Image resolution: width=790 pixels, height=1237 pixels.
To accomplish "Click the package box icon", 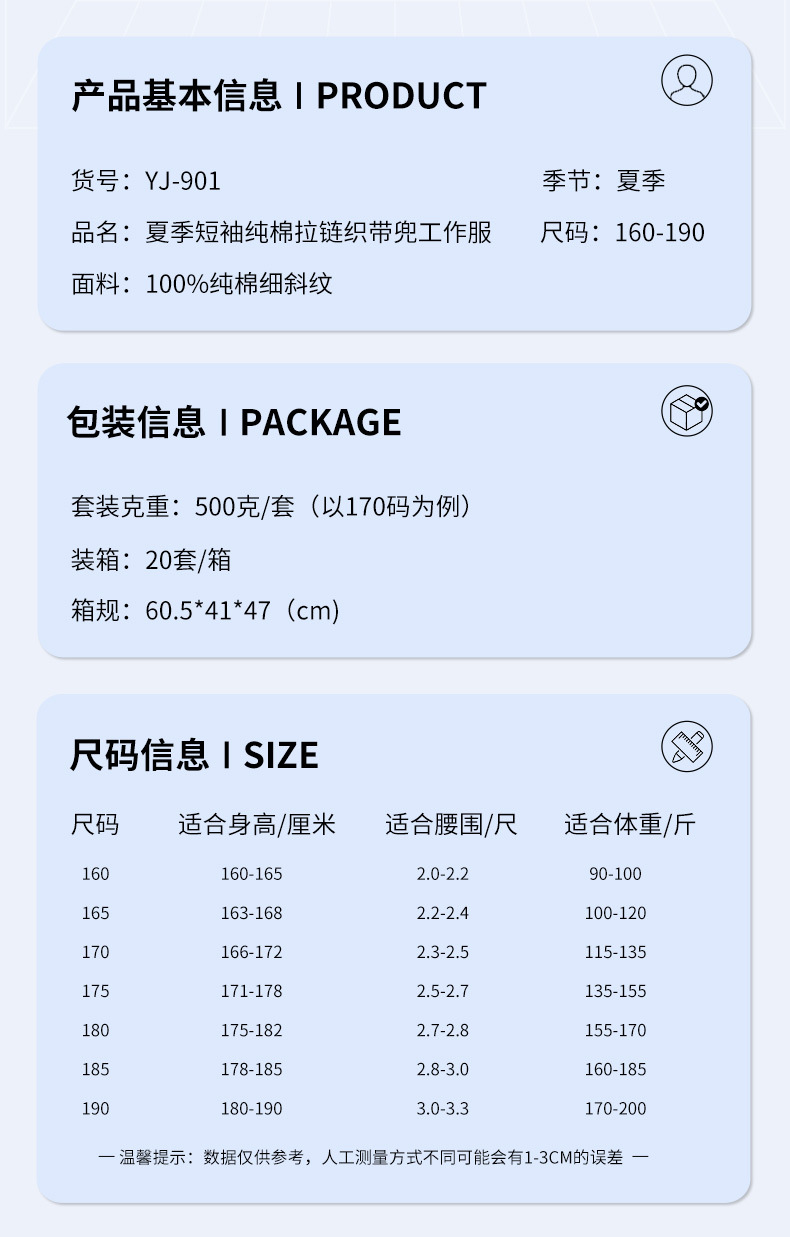I will [x=687, y=411].
